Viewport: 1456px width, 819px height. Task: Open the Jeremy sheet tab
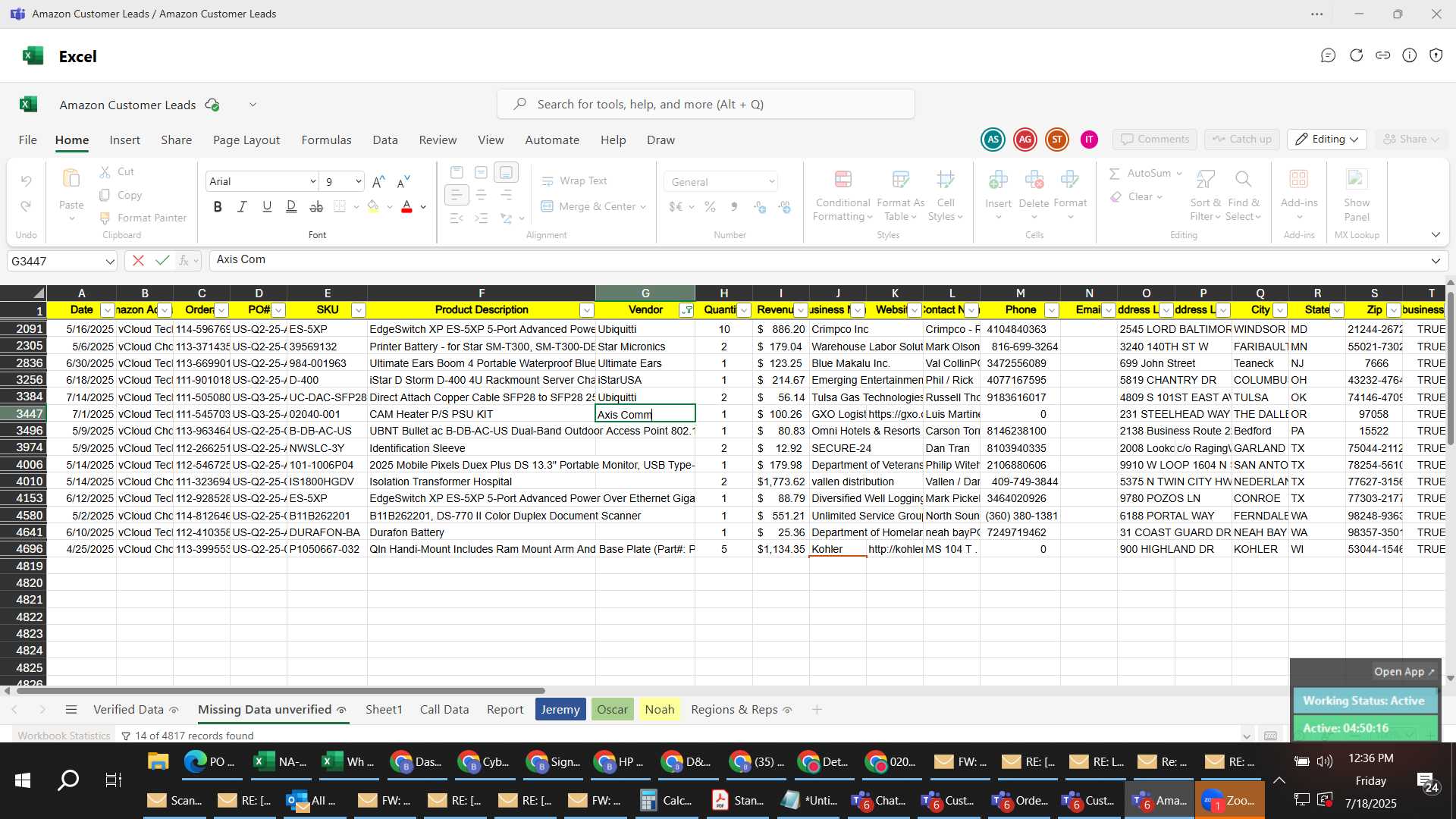point(560,710)
